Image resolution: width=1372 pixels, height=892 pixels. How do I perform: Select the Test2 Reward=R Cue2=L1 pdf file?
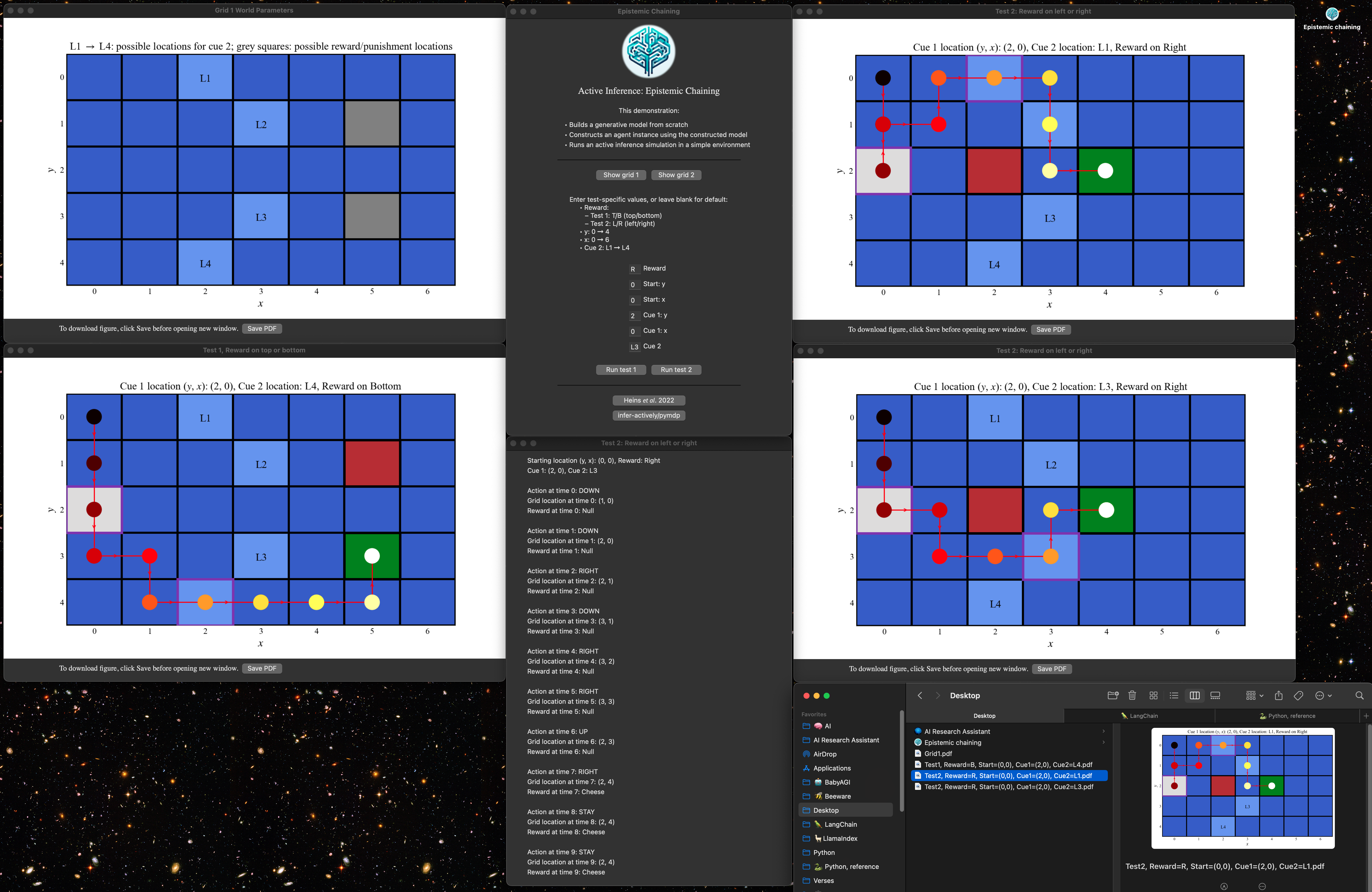[1009, 776]
